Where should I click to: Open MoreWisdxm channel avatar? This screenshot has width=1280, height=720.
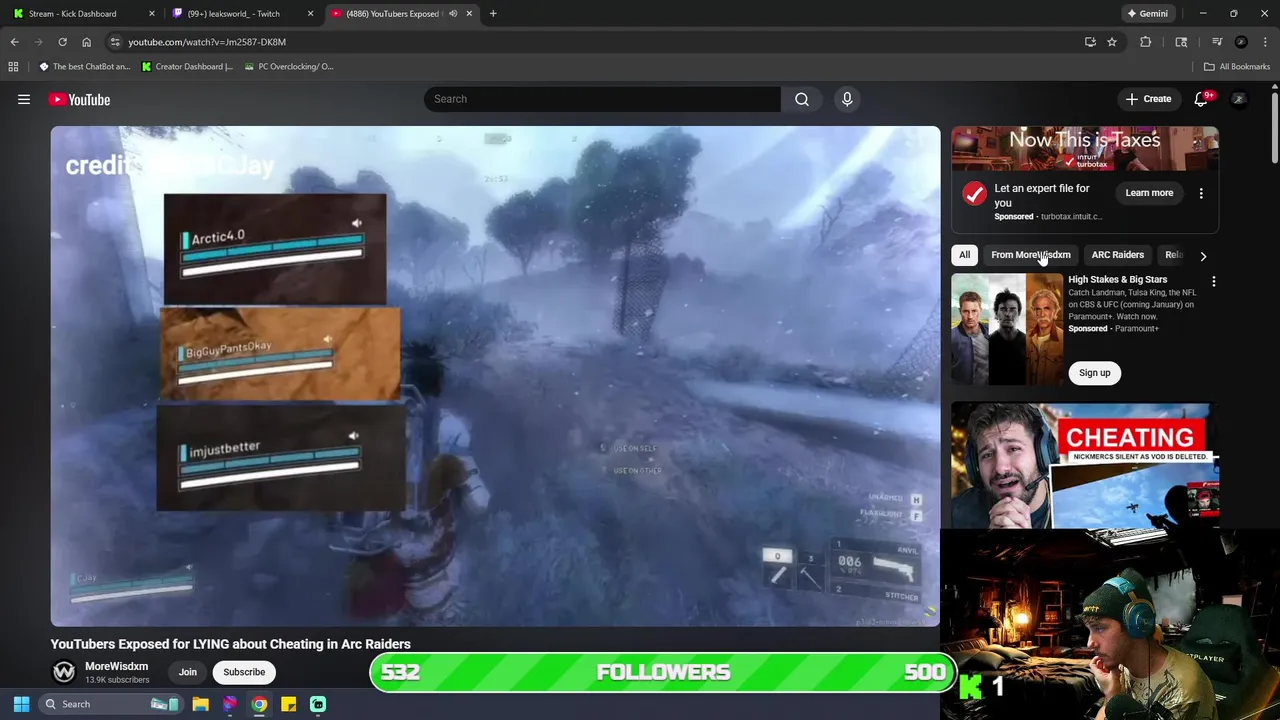[64, 672]
